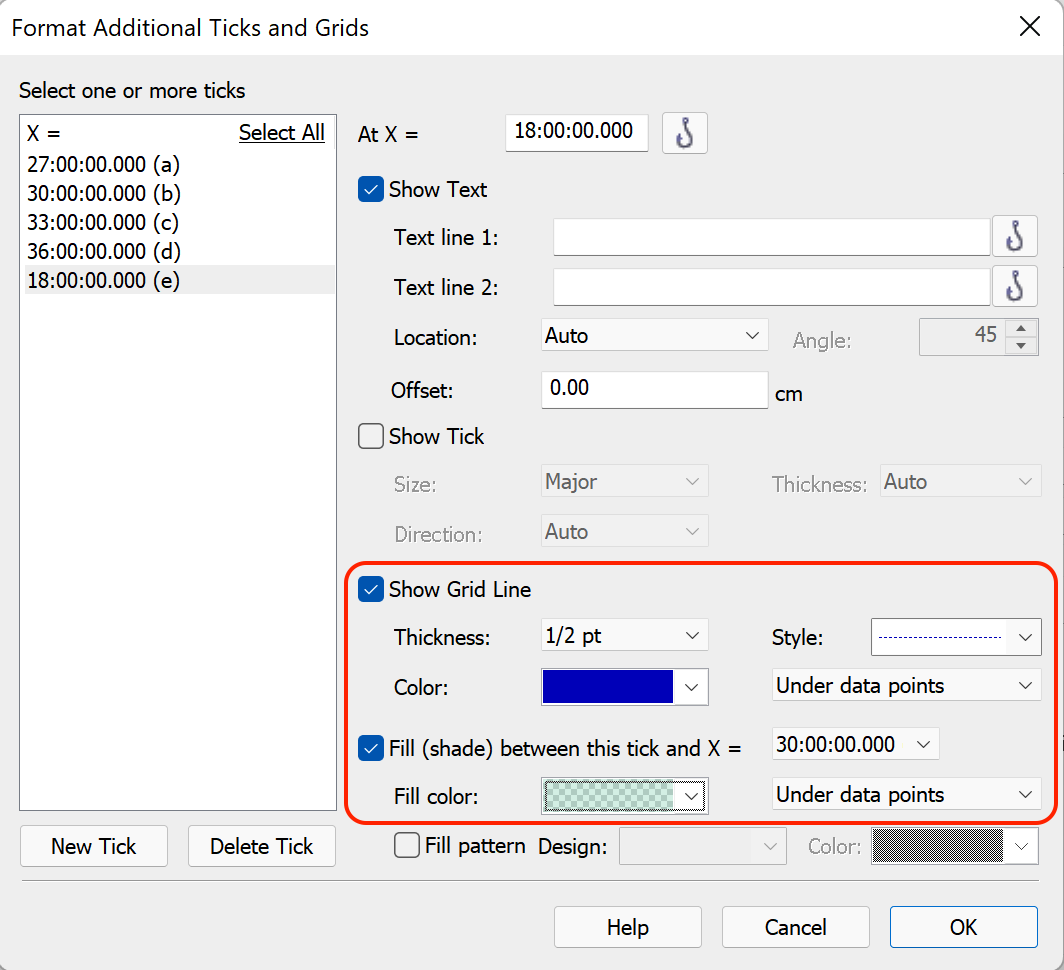Click the hook icon next to At X field
The width and height of the screenshot is (1064, 970).
pos(685,133)
